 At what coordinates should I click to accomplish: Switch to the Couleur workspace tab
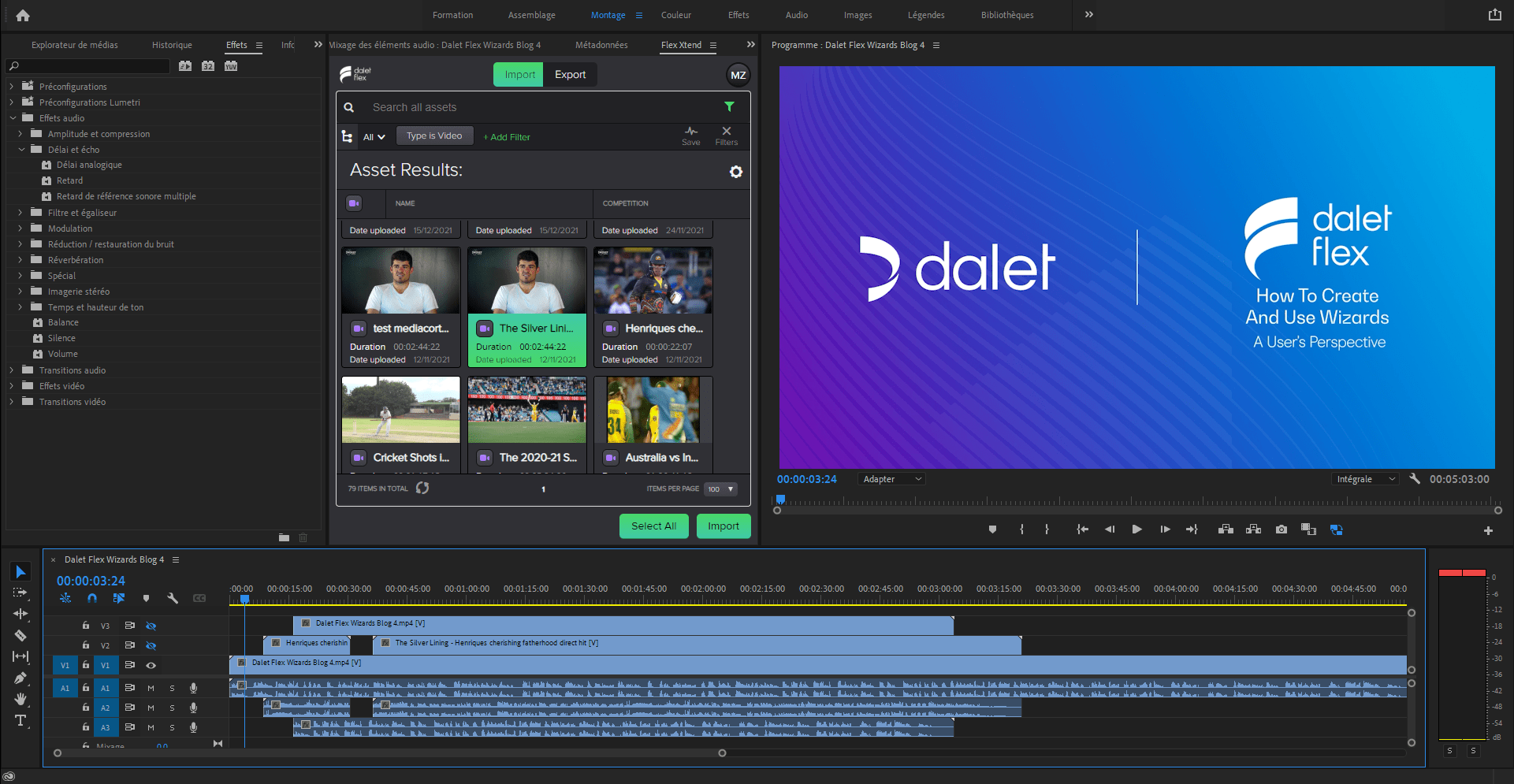[x=675, y=15]
